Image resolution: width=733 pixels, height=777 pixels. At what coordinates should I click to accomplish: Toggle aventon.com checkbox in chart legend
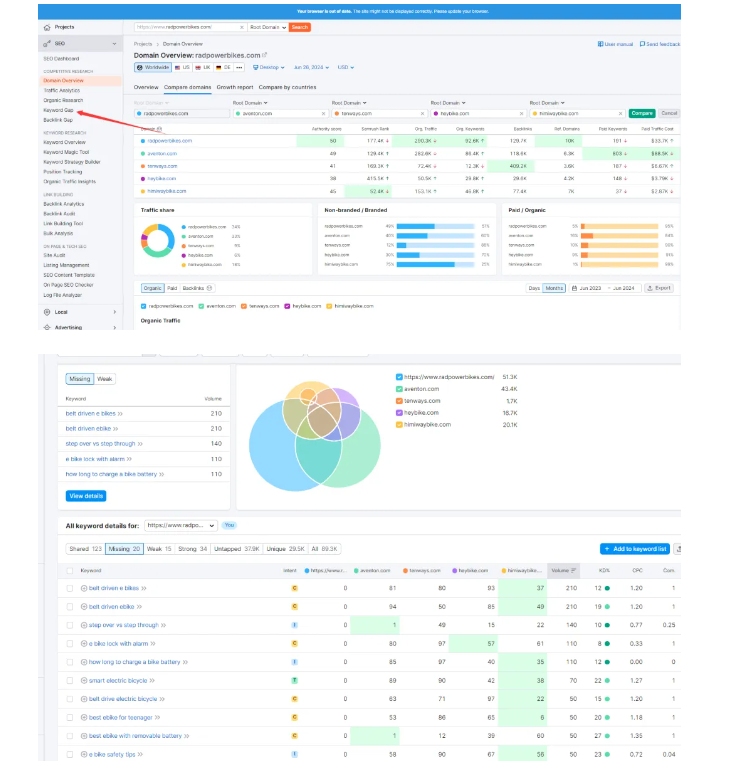click(x=201, y=306)
